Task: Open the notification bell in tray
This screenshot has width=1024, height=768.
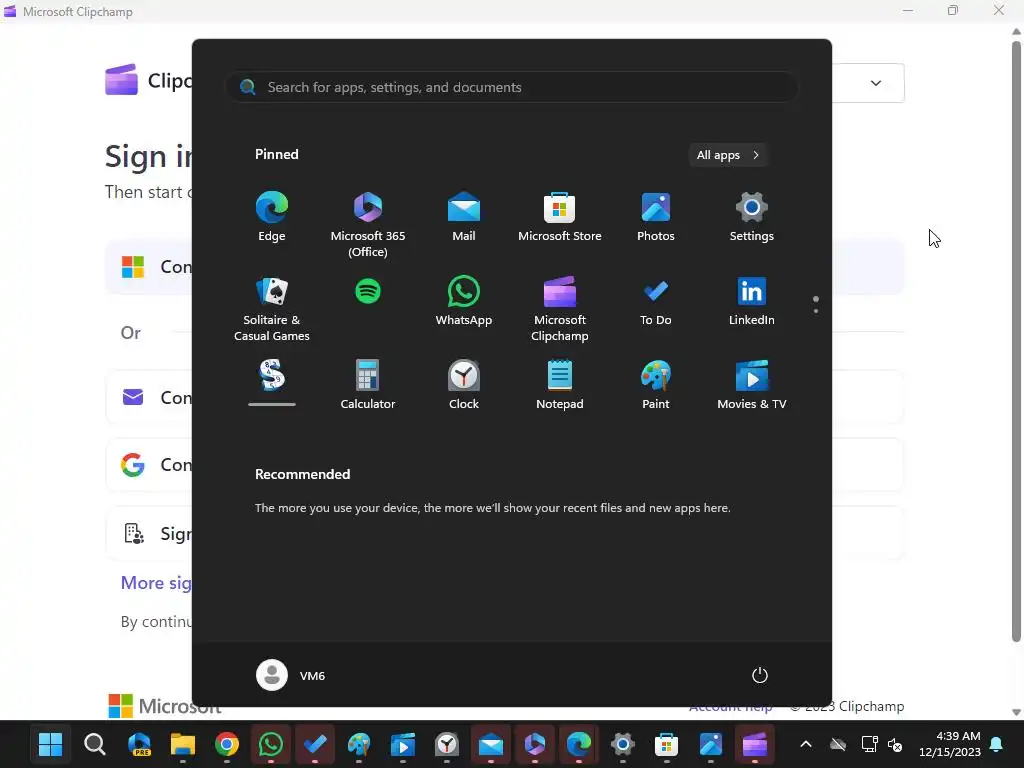Action: [997, 744]
